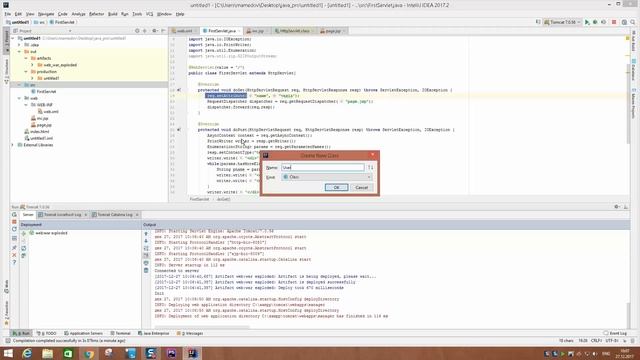Screen dimensions: 640x360
Task: Click the build artifacts icon beside Tomcat dropdown
Action: tap(538, 22)
